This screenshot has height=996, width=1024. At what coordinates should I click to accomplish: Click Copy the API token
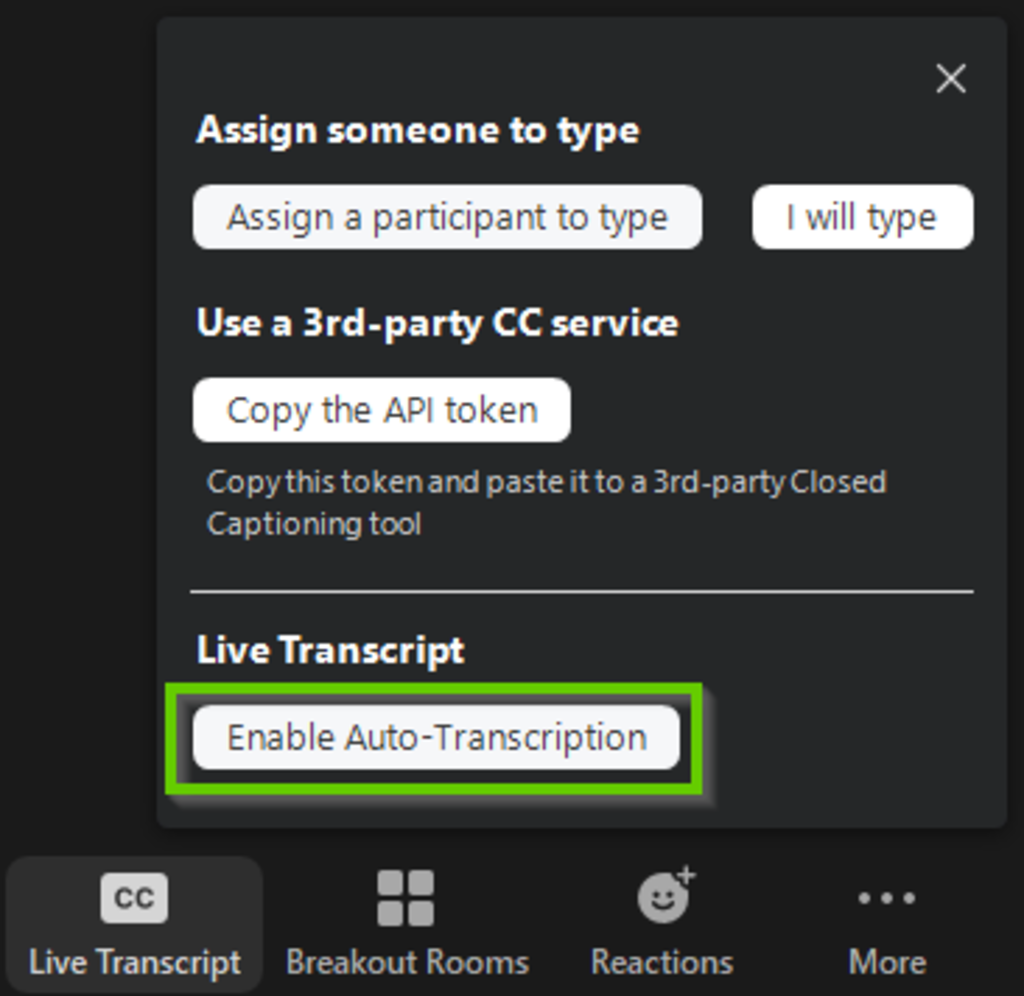tap(381, 410)
